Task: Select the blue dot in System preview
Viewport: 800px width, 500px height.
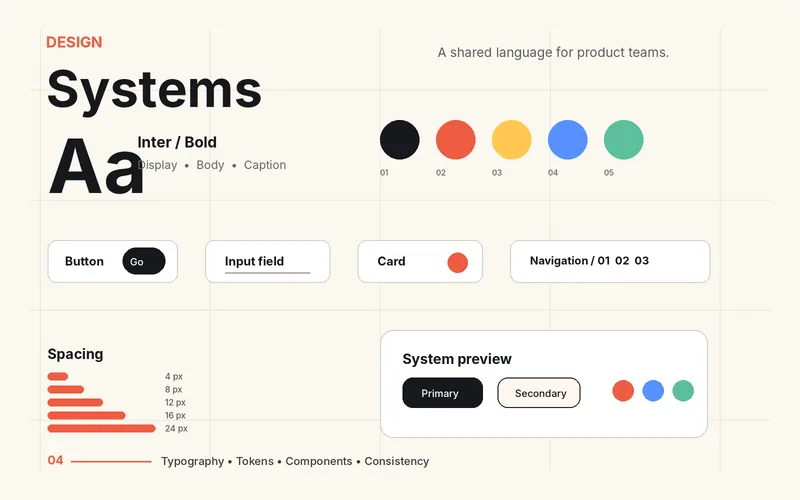Action: pos(653,391)
